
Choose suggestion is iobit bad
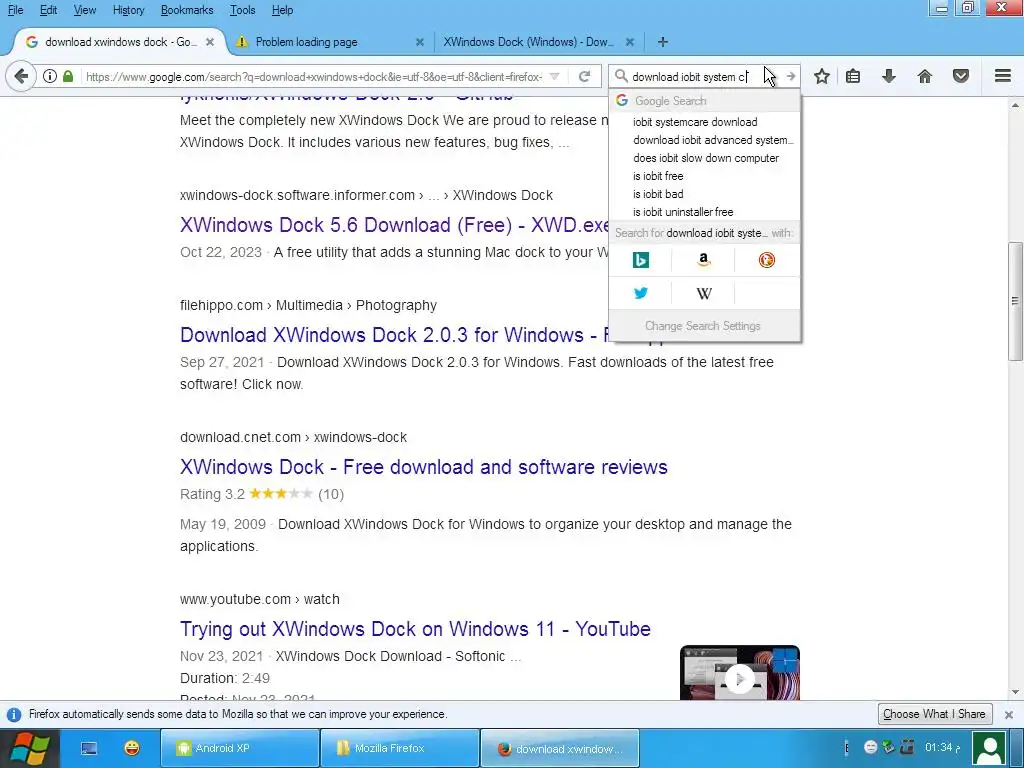tap(704, 194)
